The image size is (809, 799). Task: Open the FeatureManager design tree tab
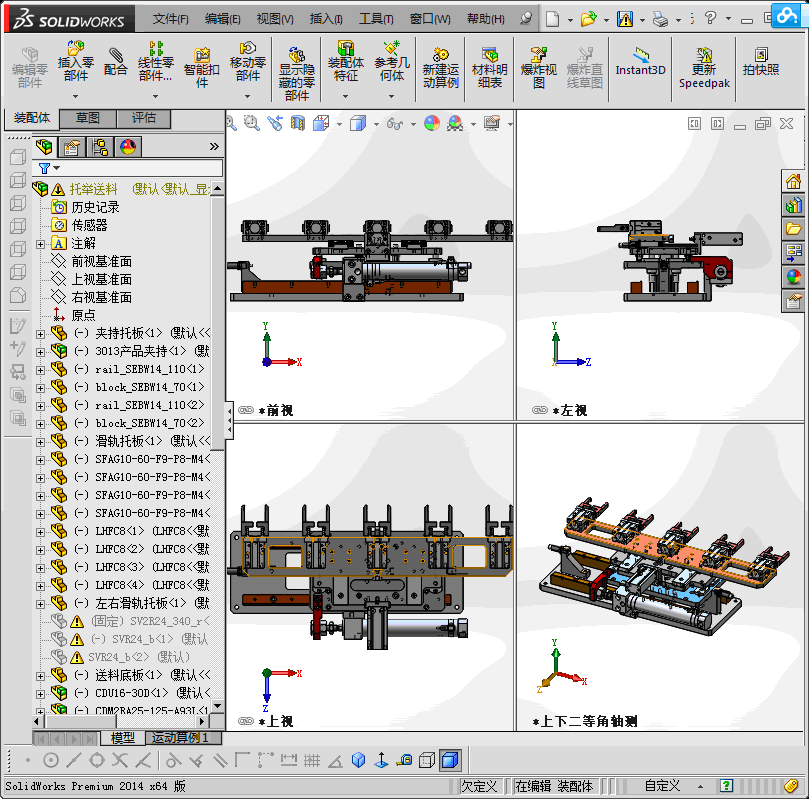pyautogui.click(x=44, y=147)
